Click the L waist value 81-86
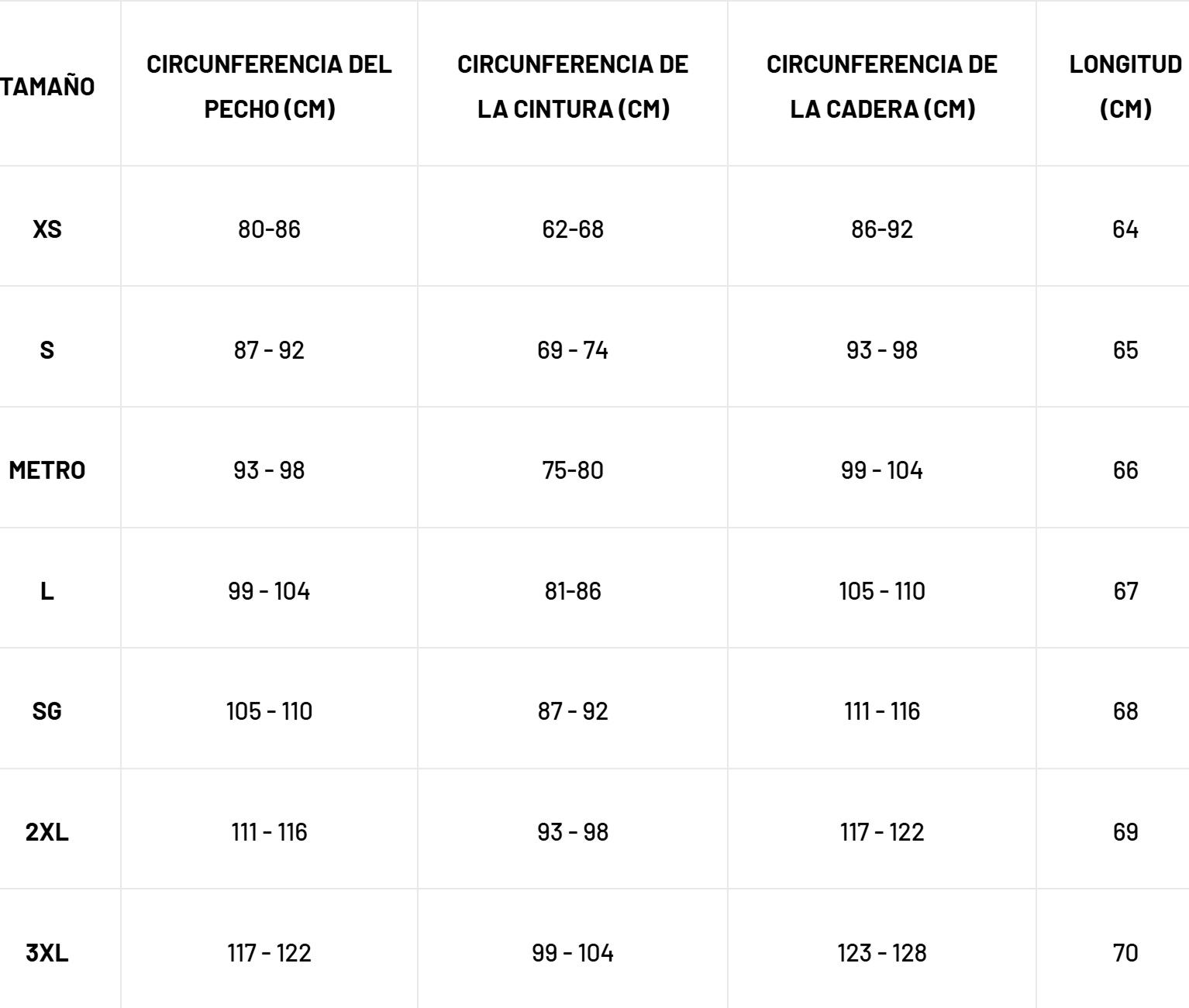Image resolution: width=1189 pixels, height=1008 pixels. (573, 591)
